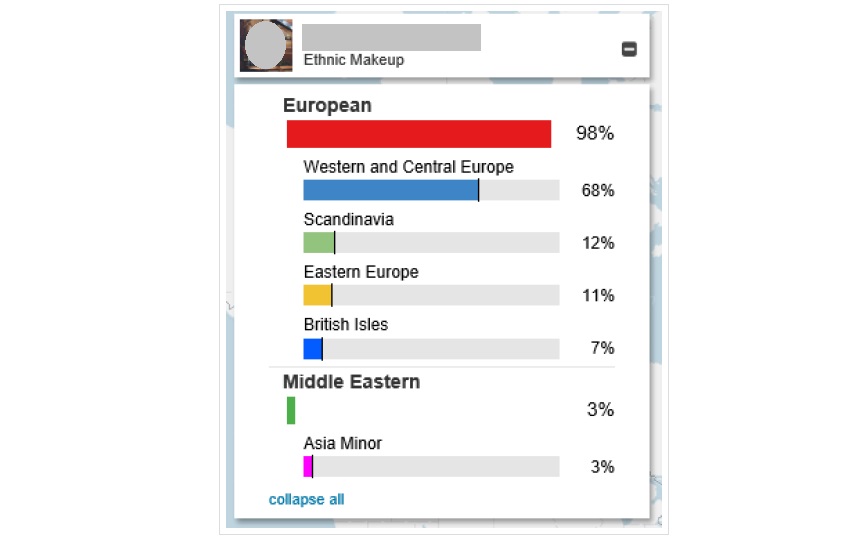The width and height of the screenshot is (861, 542).
Task: Click the Scandinavia label
Action: pyautogui.click(x=349, y=220)
